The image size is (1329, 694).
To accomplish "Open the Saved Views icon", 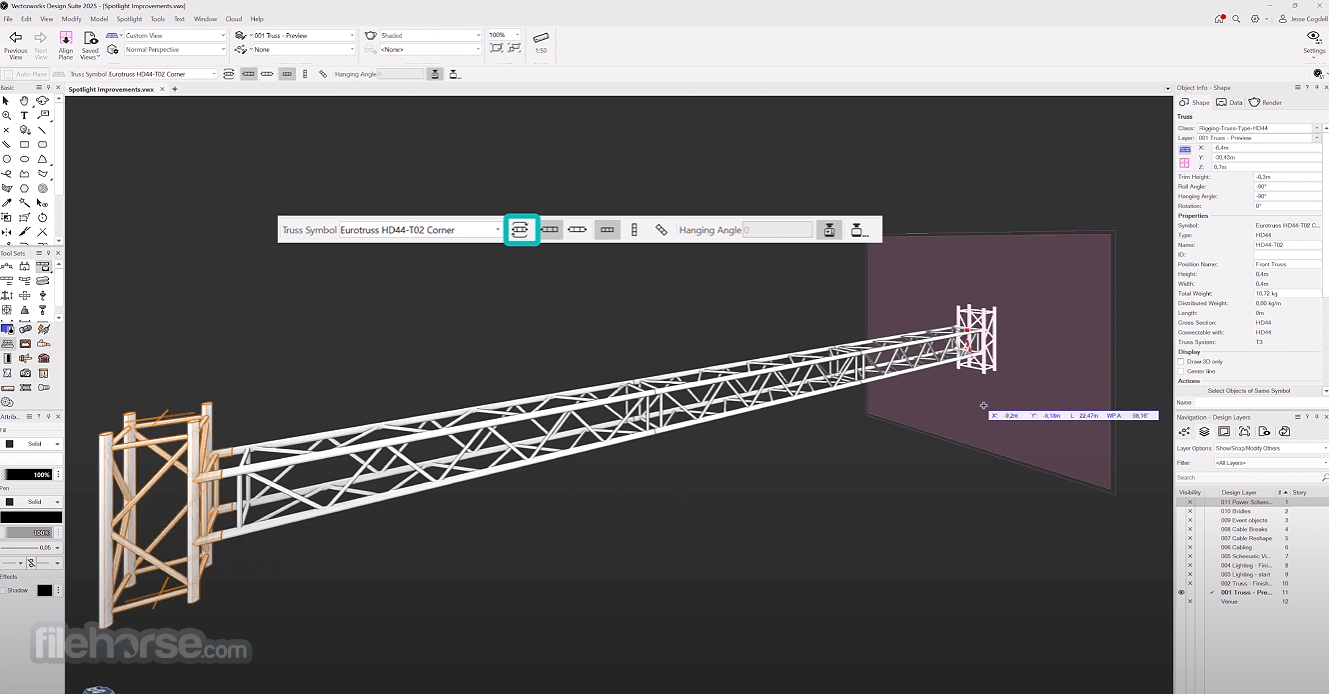I will (90, 38).
